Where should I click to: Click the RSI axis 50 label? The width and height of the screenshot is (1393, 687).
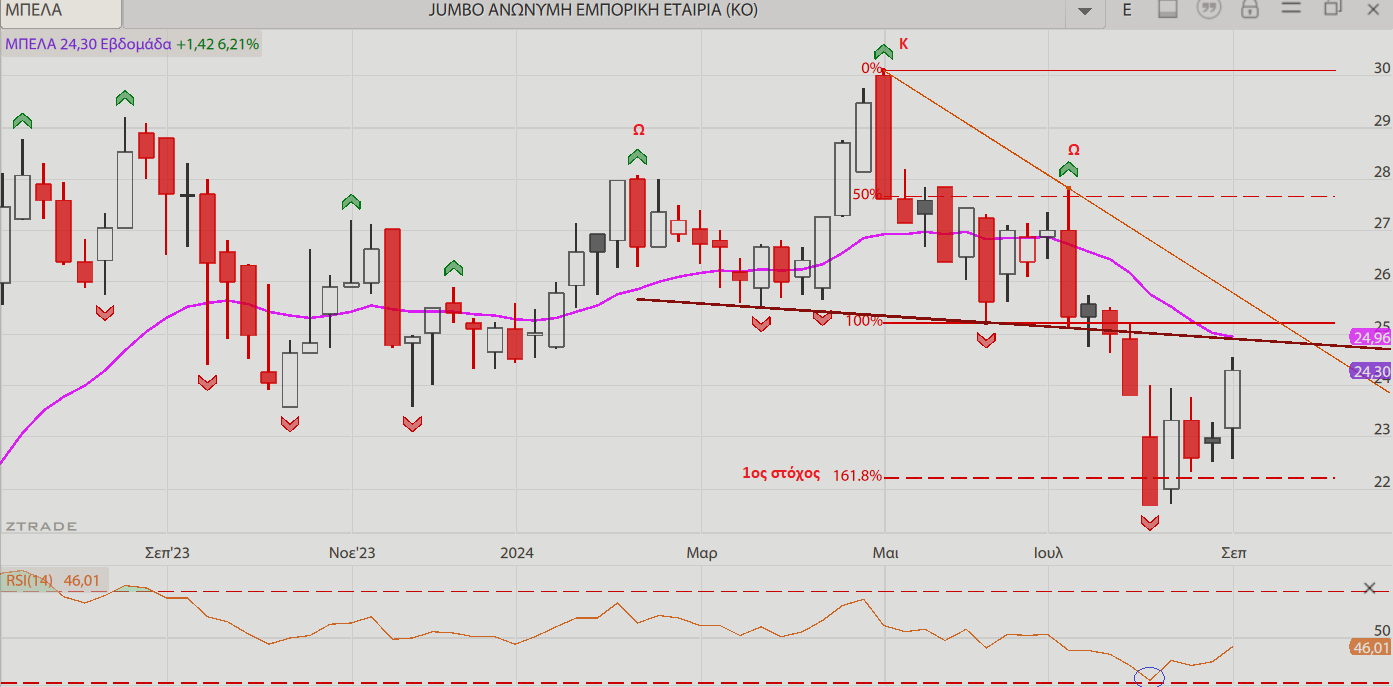click(1382, 630)
